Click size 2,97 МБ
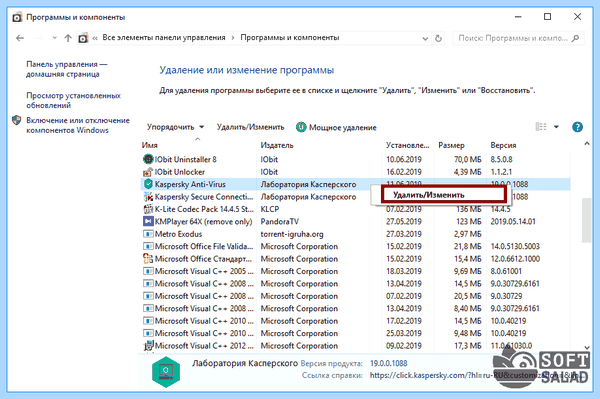The width and height of the screenshot is (600, 399). click(x=468, y=234)
